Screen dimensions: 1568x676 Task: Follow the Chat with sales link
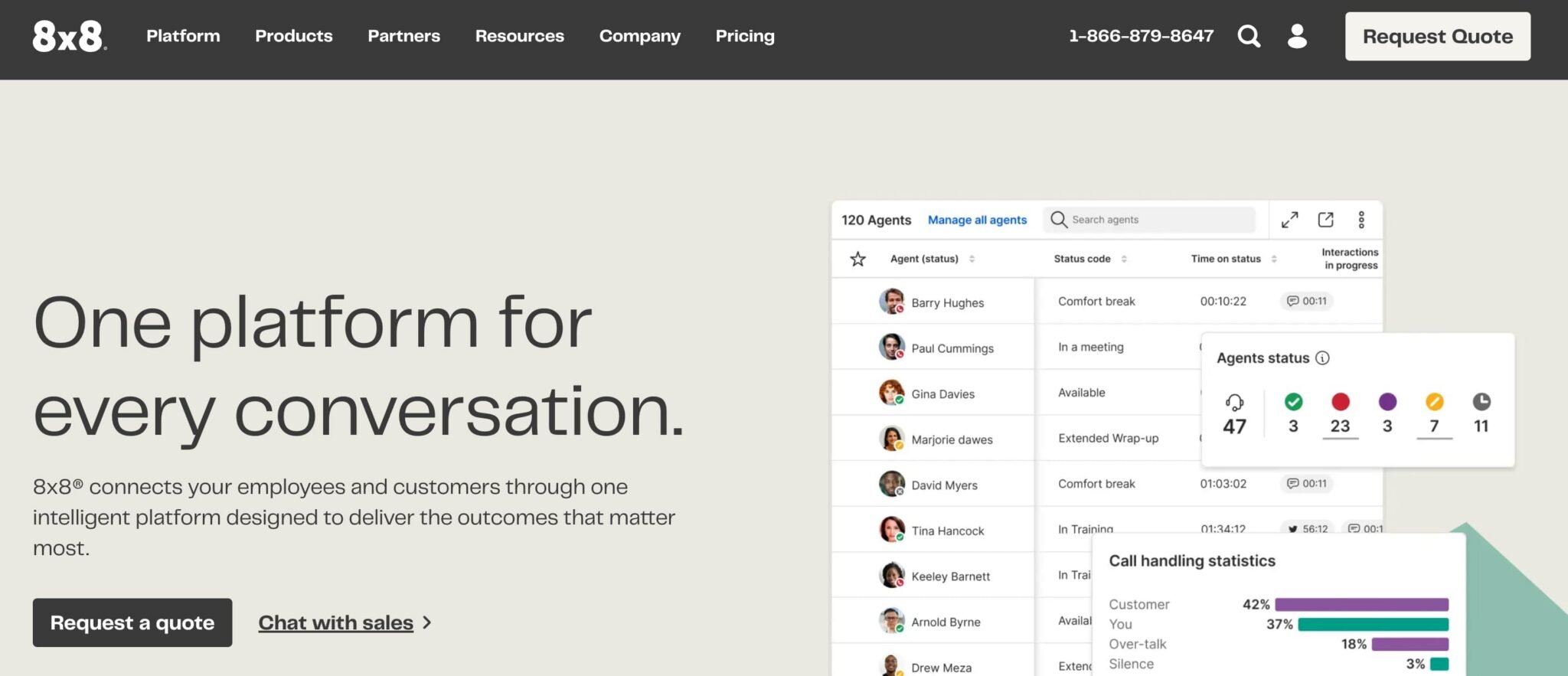point(335,623)
